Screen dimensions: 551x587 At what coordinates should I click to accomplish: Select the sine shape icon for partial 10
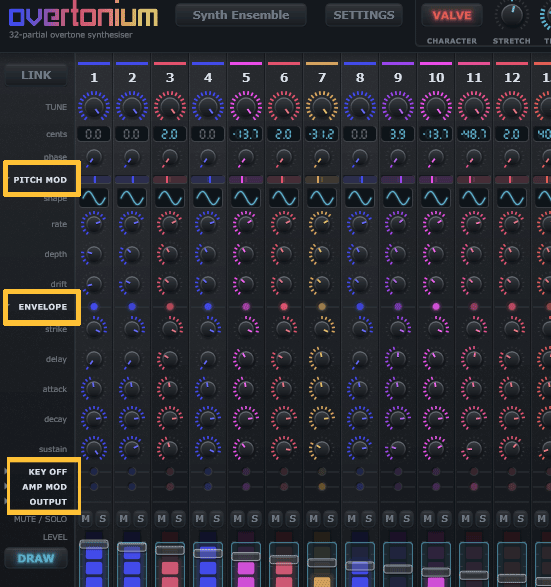[436, 198]
